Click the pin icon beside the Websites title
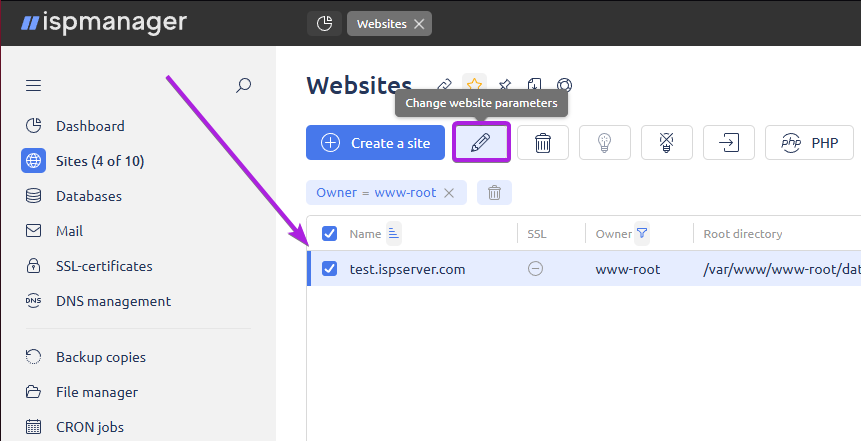The width and height of the screenshot is (861, 441). 505,85
